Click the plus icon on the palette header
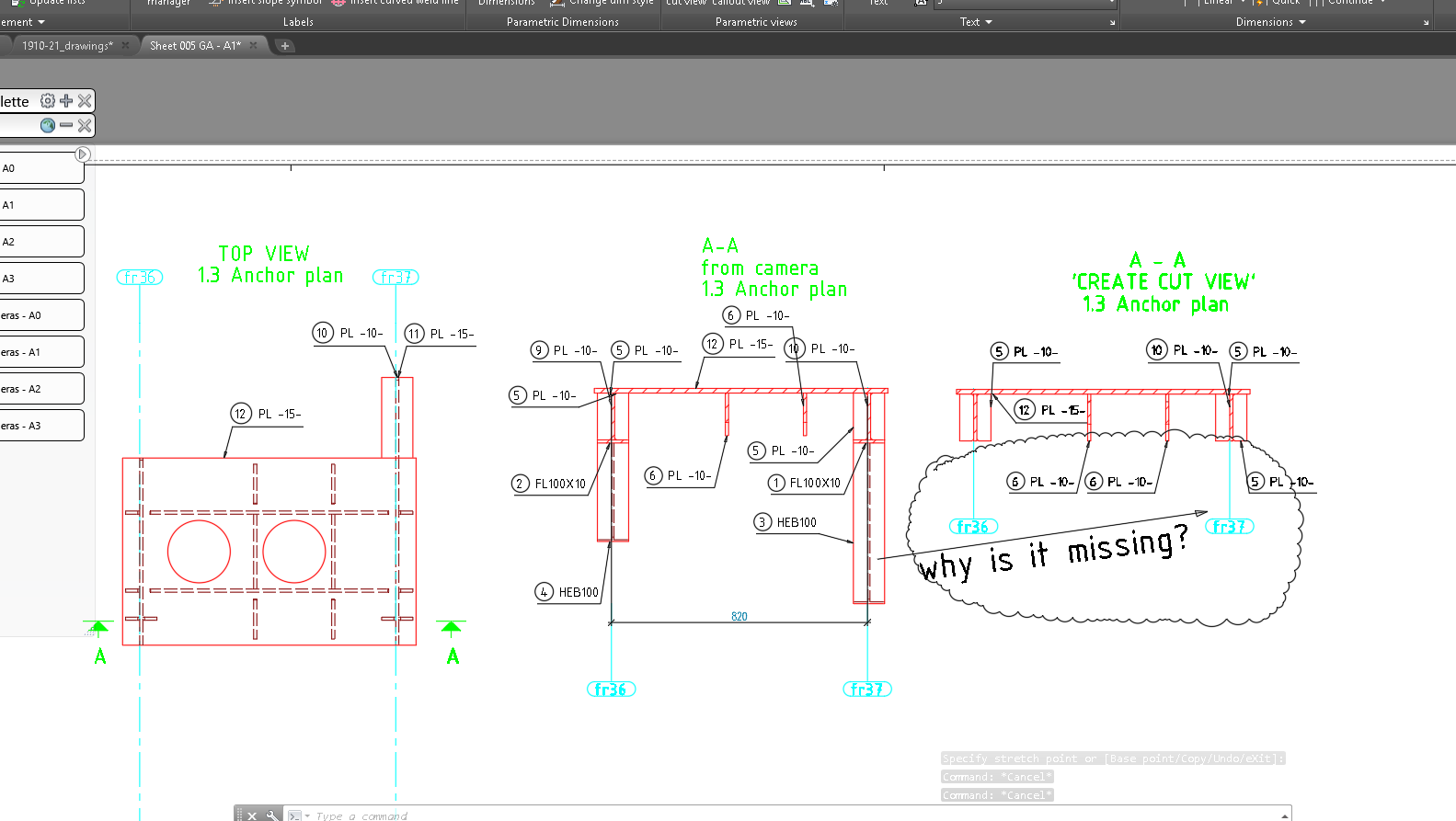The width and height of the screenshot is (1456, 821). 66,101
